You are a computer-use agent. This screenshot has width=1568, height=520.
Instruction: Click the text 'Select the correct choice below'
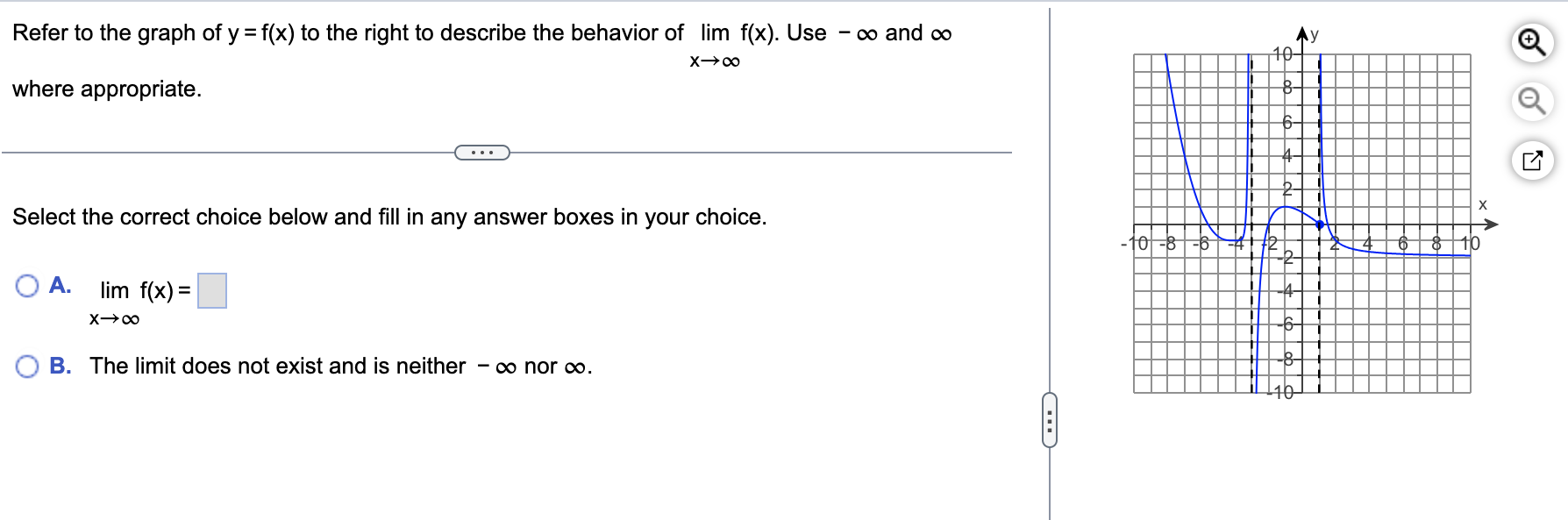coord(388,217)
